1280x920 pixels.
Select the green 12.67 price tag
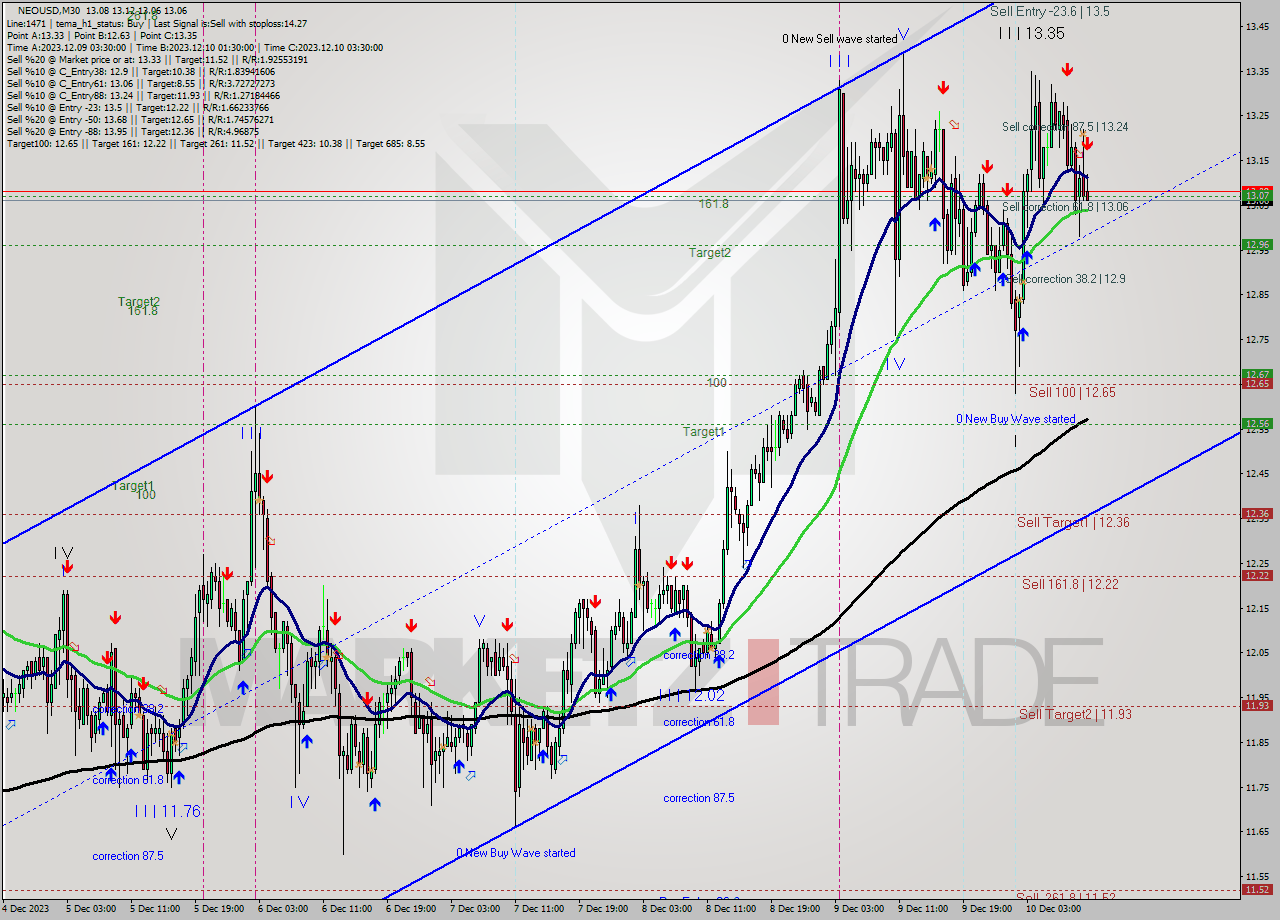tap(1257, 374)
